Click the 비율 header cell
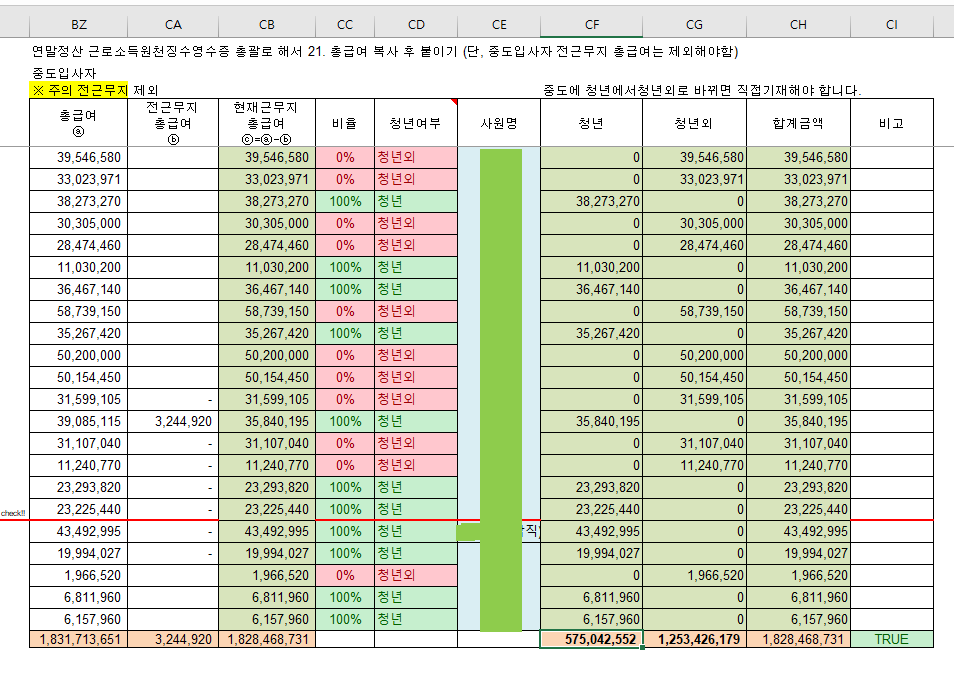The height and width of the screenshot is (682, 954). (345, 123)
